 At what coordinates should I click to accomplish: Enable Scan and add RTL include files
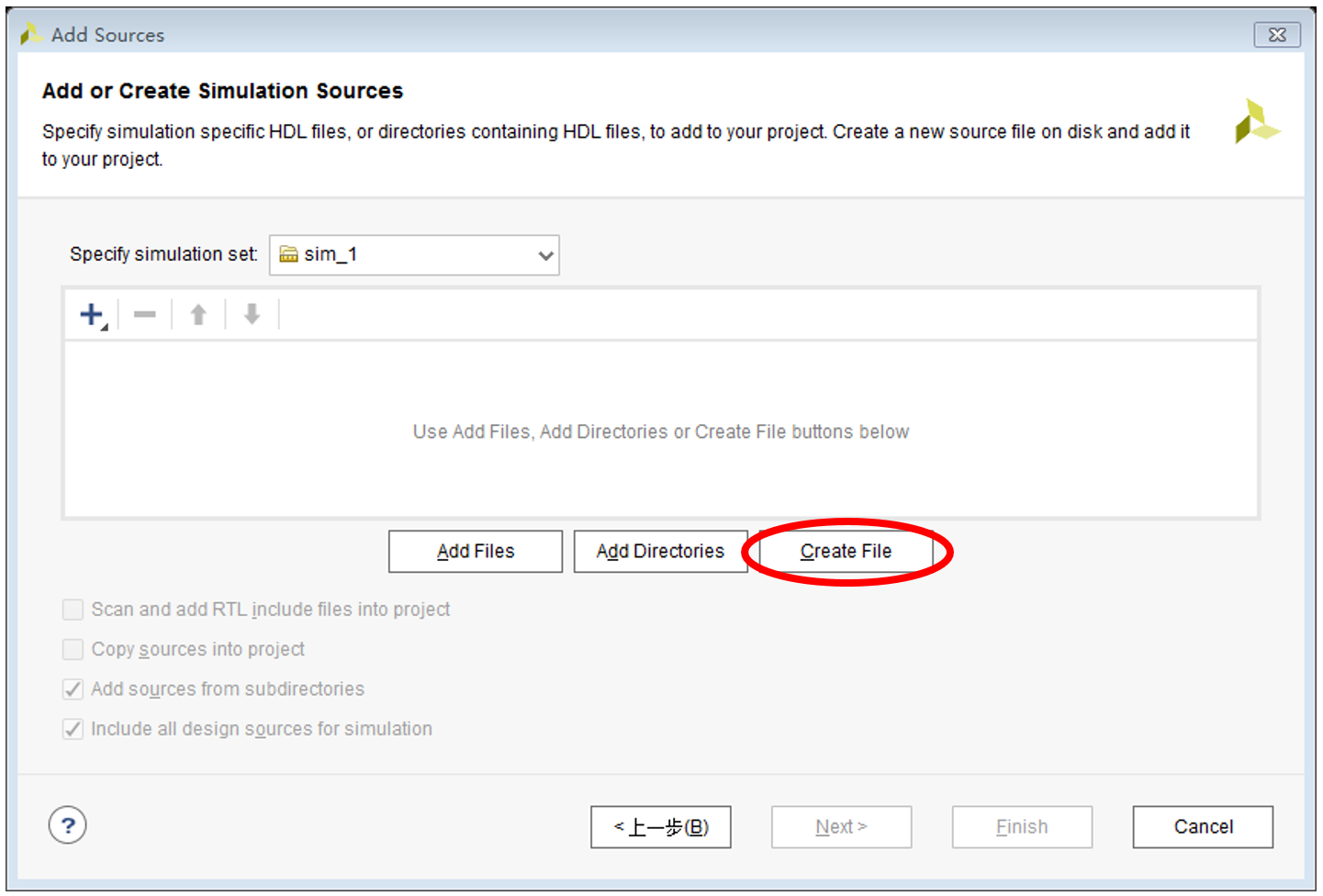coord(73,610)
